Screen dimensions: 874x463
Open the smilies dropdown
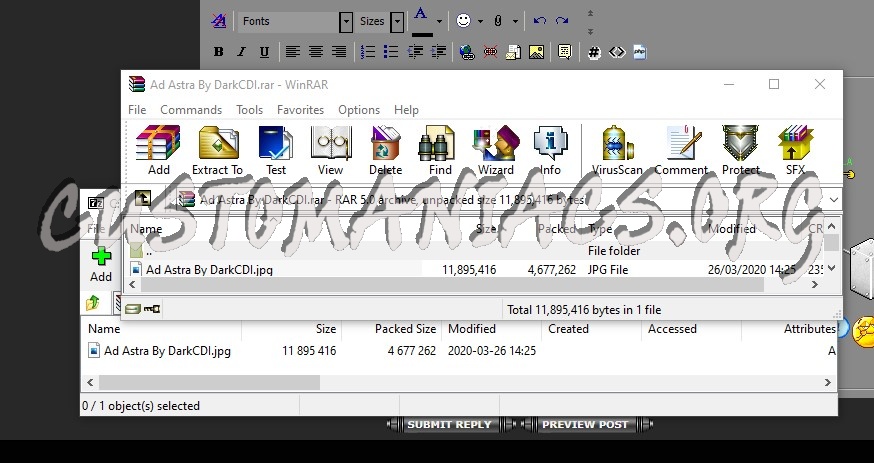tap(480, 22)
